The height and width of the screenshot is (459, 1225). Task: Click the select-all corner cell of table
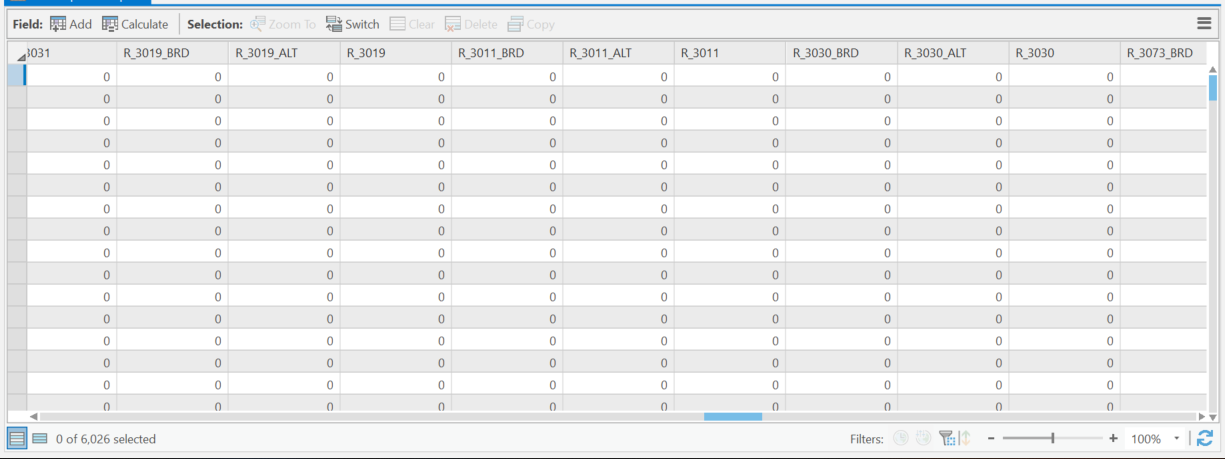(x=17, y=53)
